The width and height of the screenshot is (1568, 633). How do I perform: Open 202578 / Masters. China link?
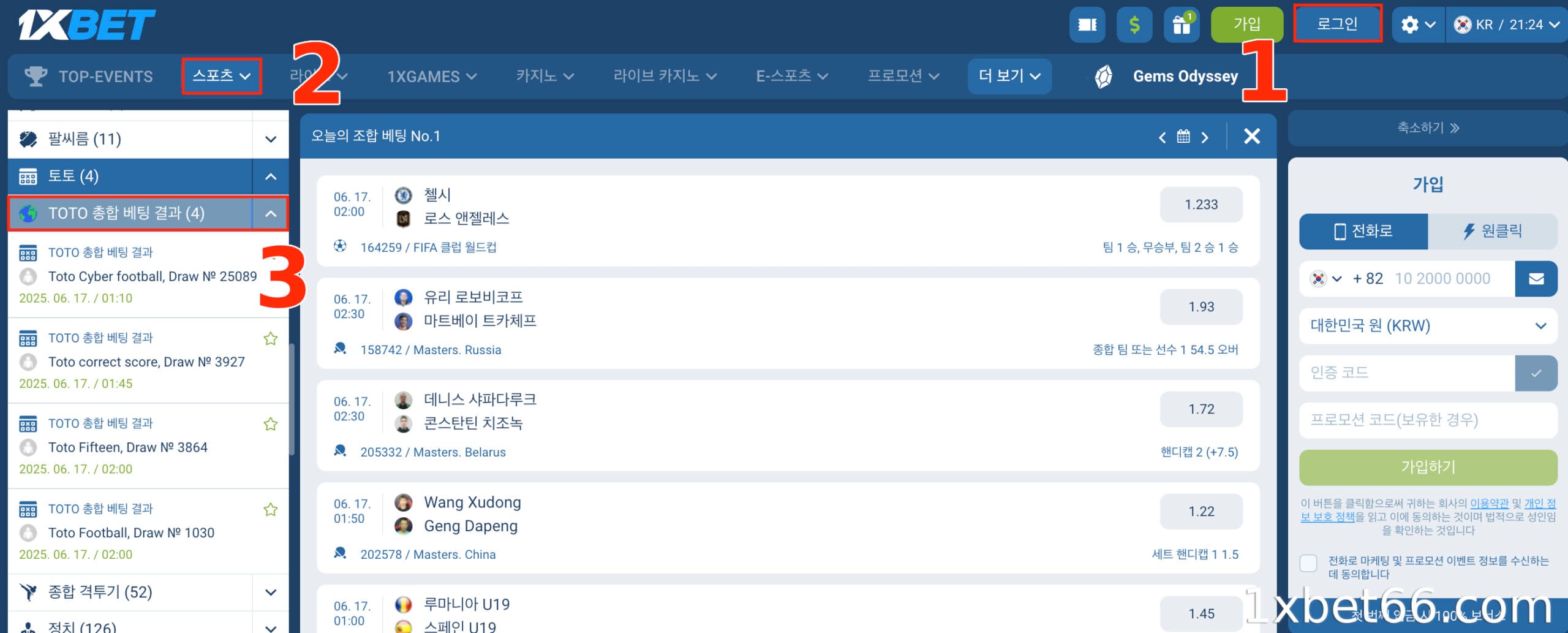tap(428, 555)
